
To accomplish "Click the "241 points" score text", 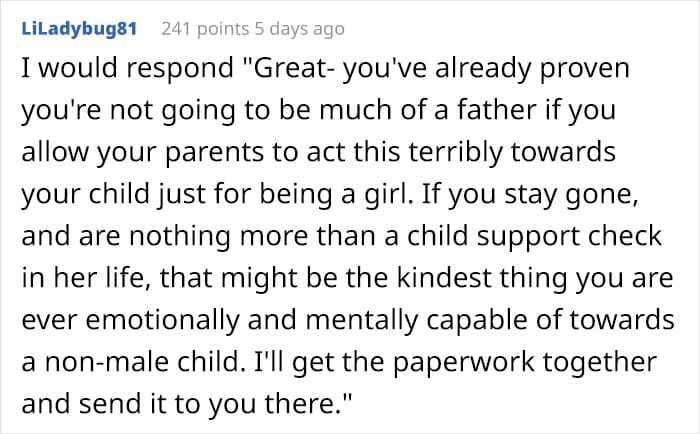I will point(205,29).
